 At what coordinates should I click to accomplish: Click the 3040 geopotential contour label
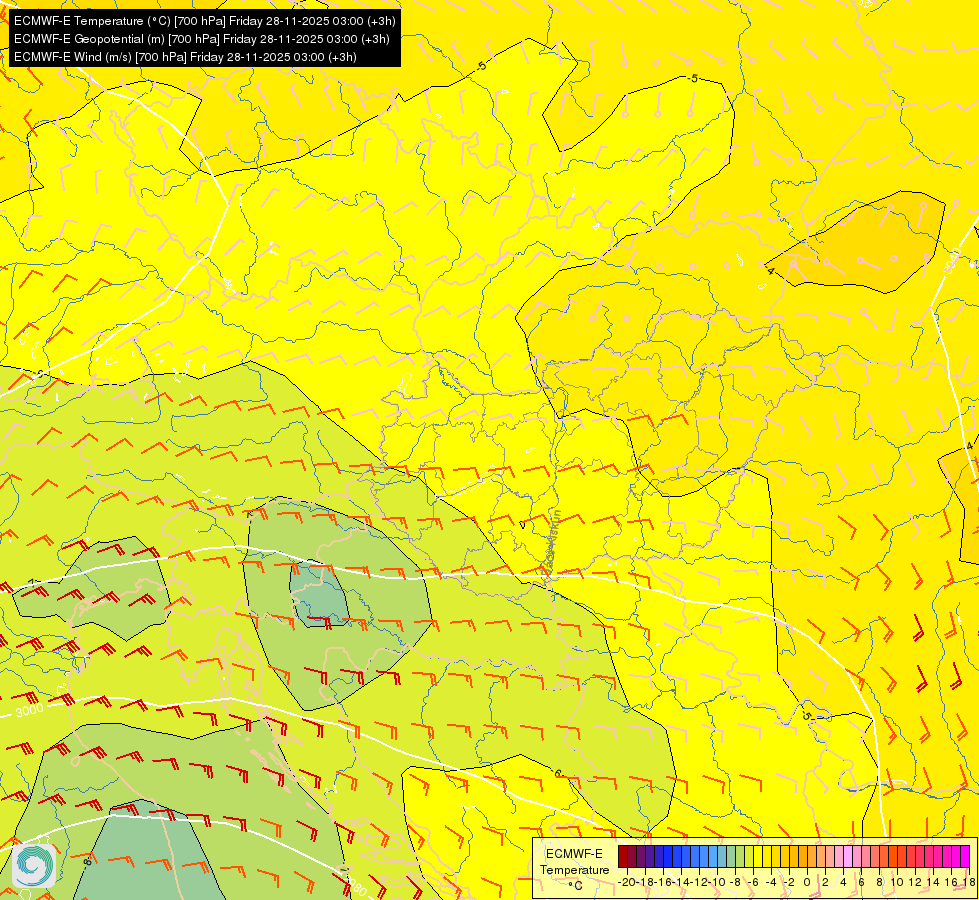(x=953, y=260)
